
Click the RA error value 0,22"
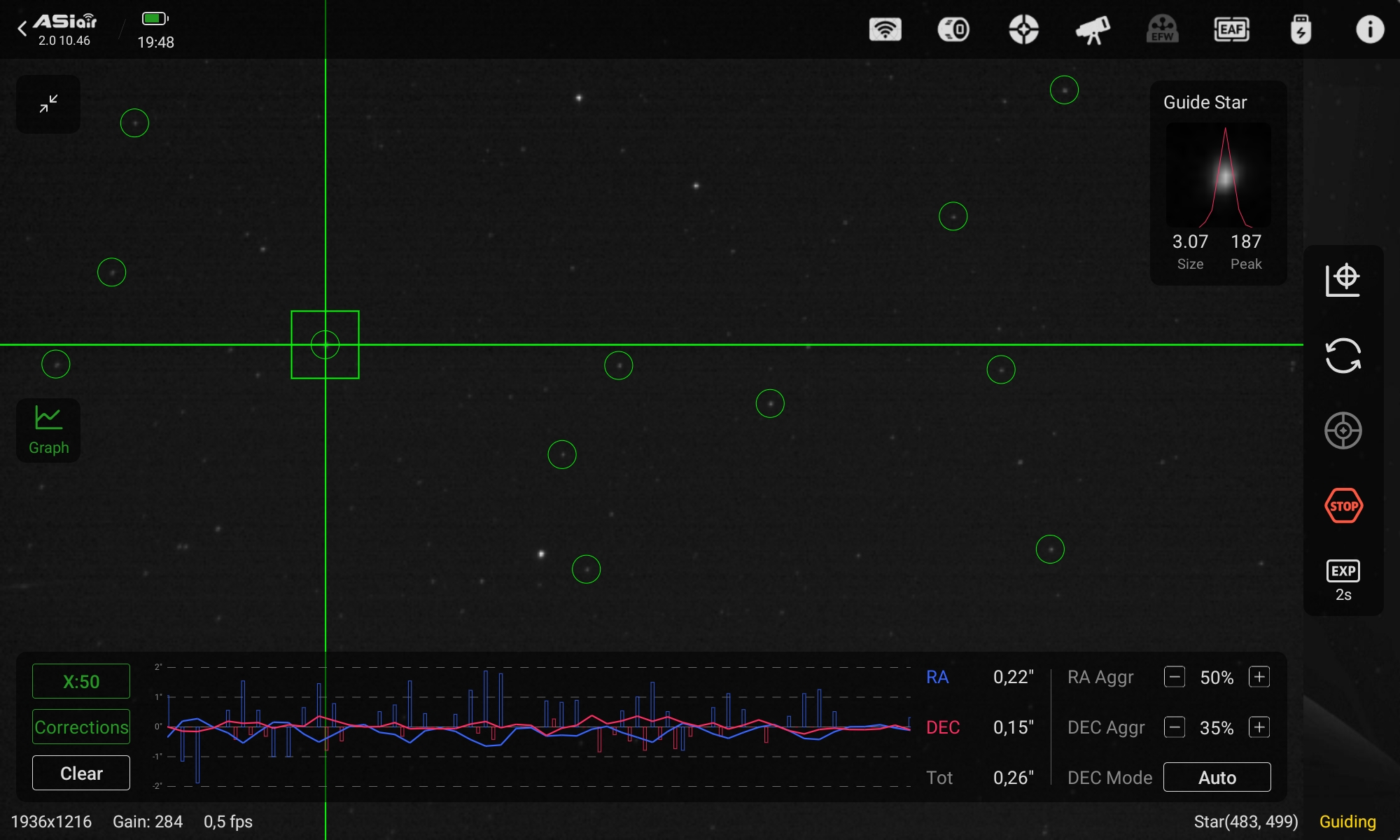1013,677
